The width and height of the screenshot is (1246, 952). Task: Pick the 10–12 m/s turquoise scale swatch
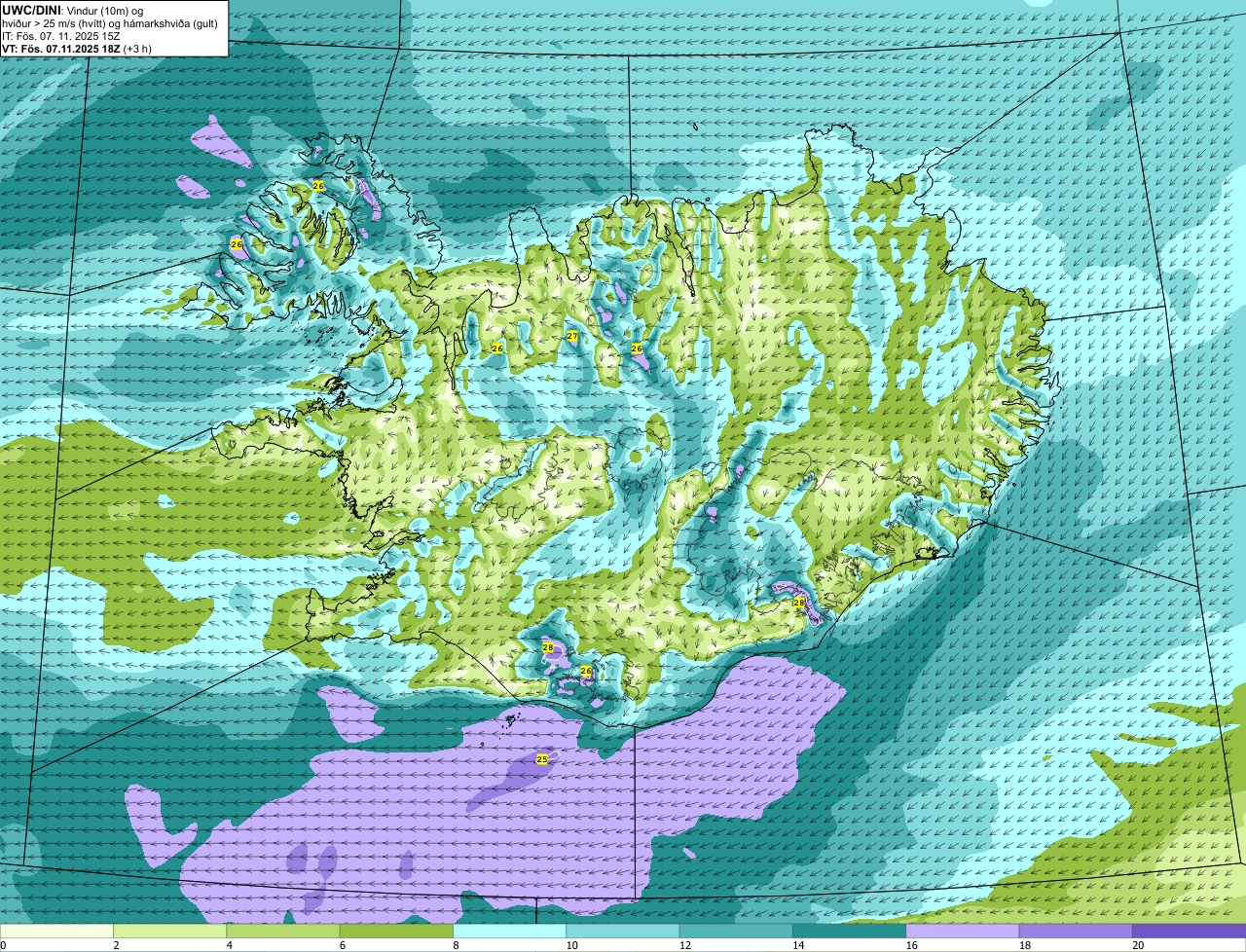click(x=623, y=931)
